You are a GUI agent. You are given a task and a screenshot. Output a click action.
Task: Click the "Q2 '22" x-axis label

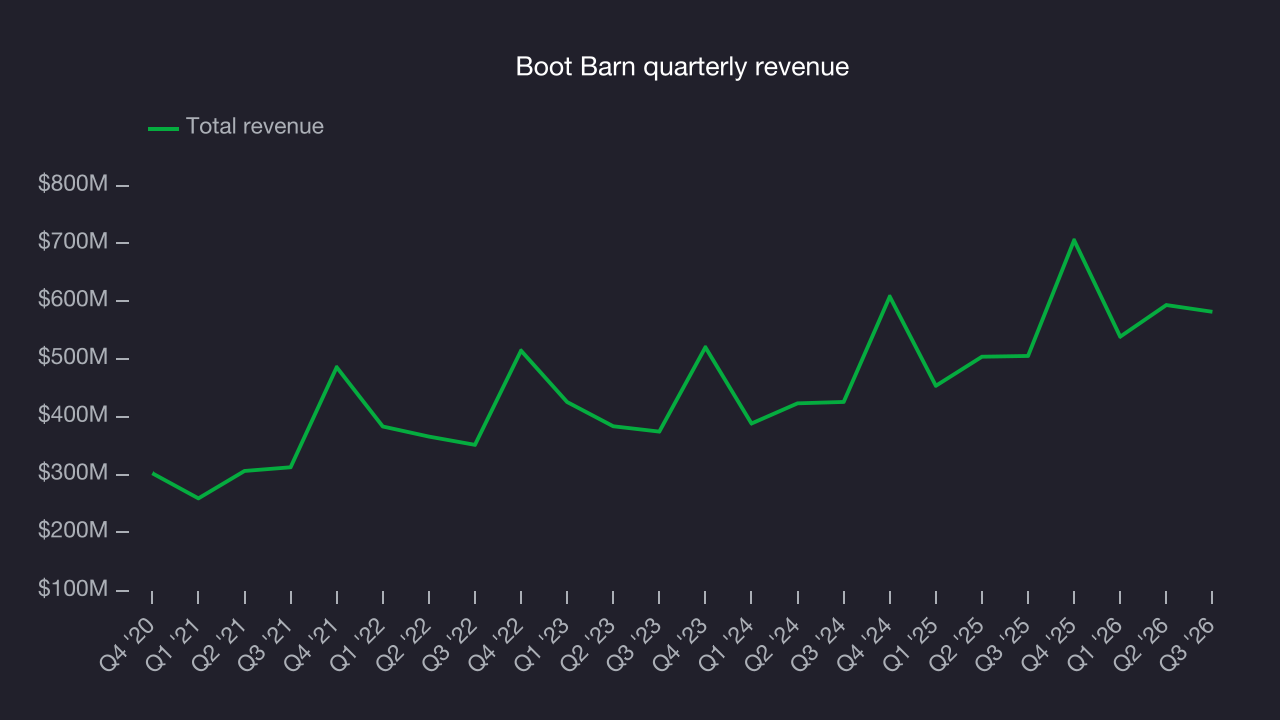tap(404, 643)
